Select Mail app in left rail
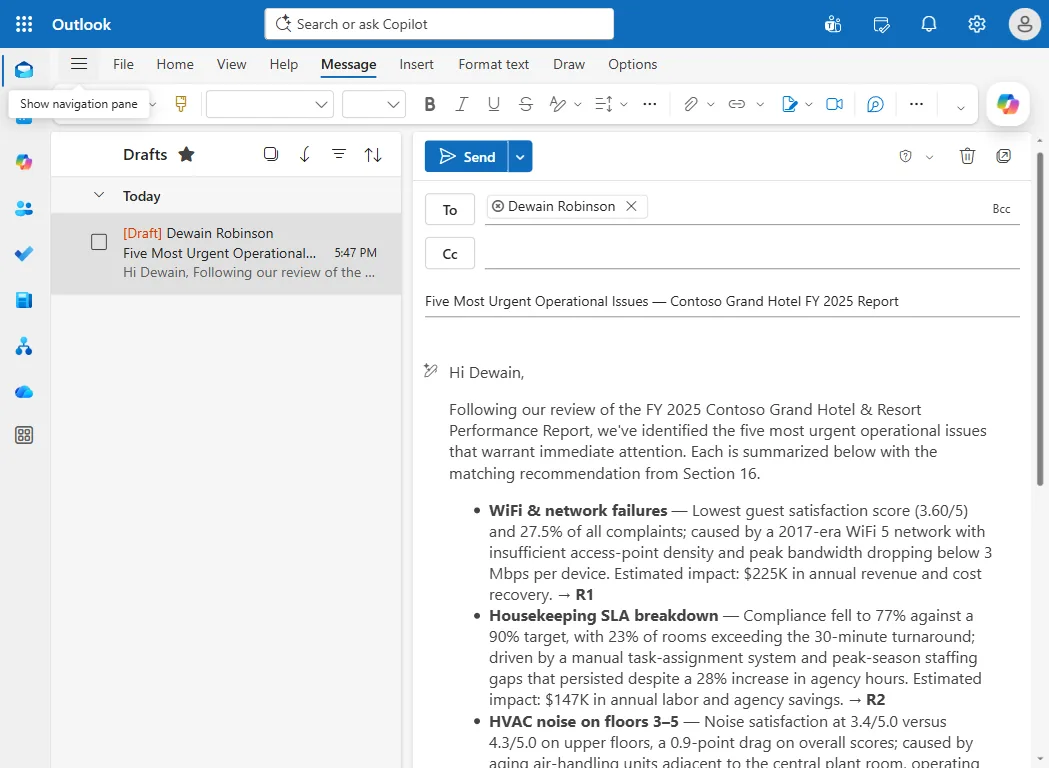Image resolution: width=1049 pixels, height=768 pixels. 24,70
